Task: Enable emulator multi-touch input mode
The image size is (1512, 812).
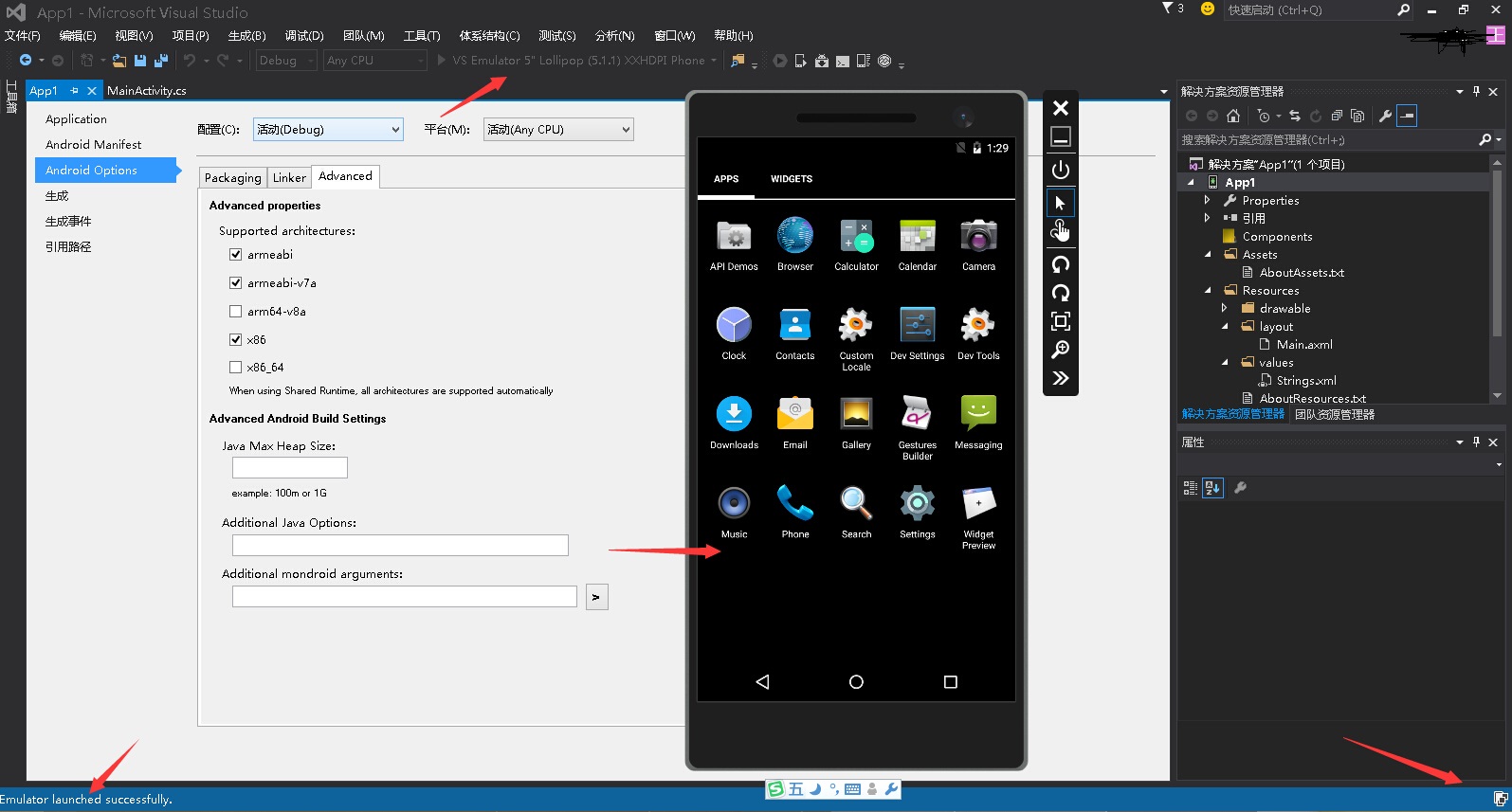Action: [1061, 231]
